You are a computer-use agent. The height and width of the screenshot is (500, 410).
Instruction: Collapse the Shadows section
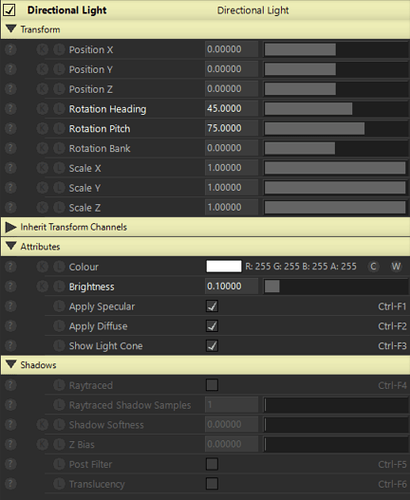11,365
